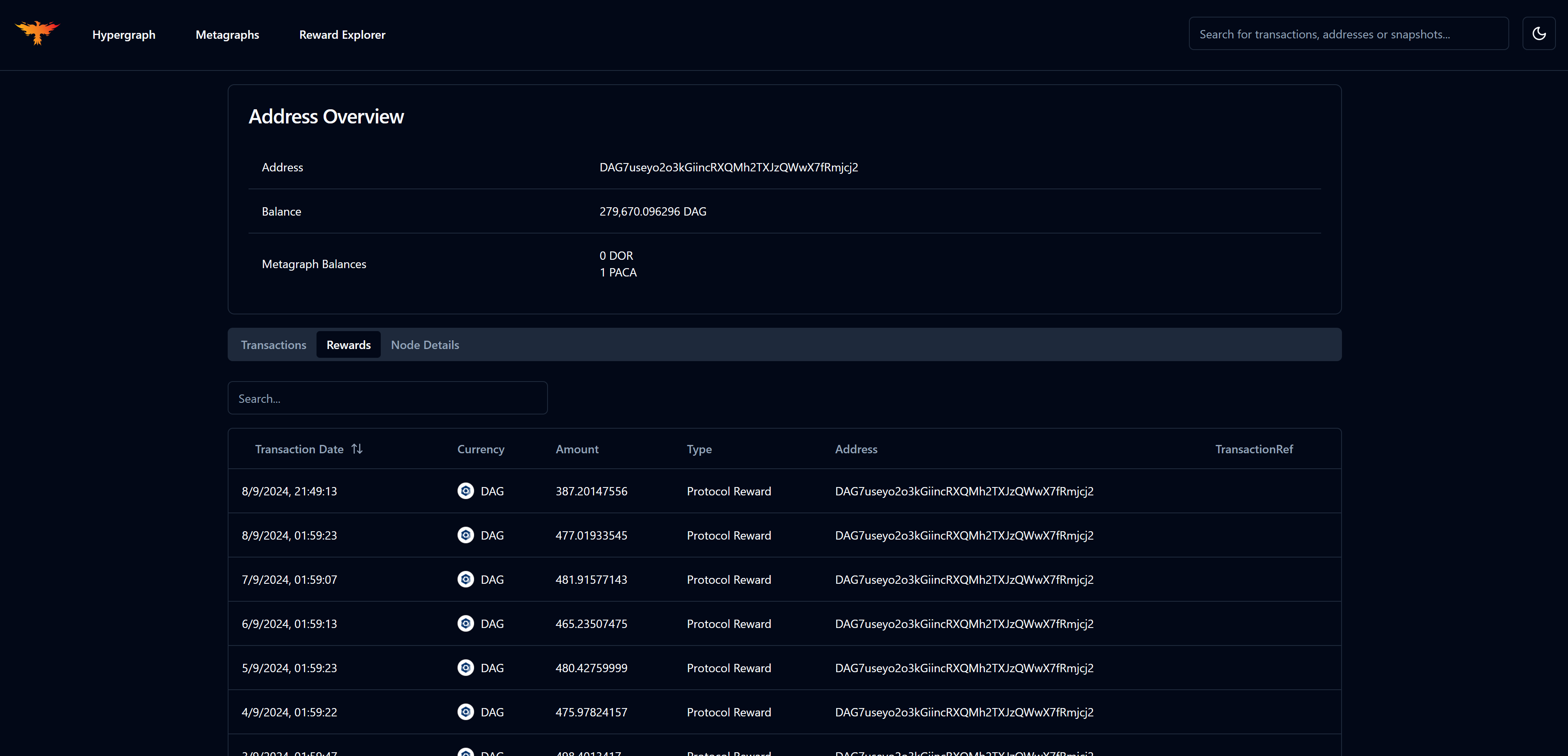The image size is (1568, 756).
Task: Open address link in 8/9/2024, 21:49:13 row
Action: (964, 491)
